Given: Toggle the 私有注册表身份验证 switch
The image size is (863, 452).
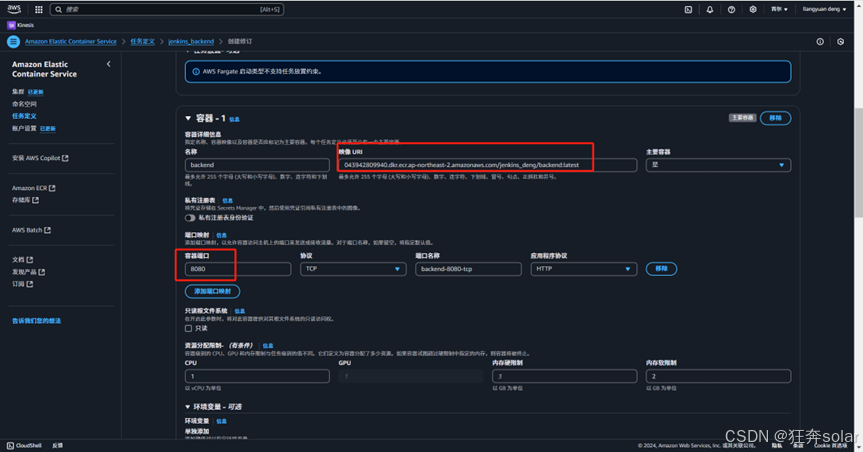Looking at the screenshot, I should point(190,218).
